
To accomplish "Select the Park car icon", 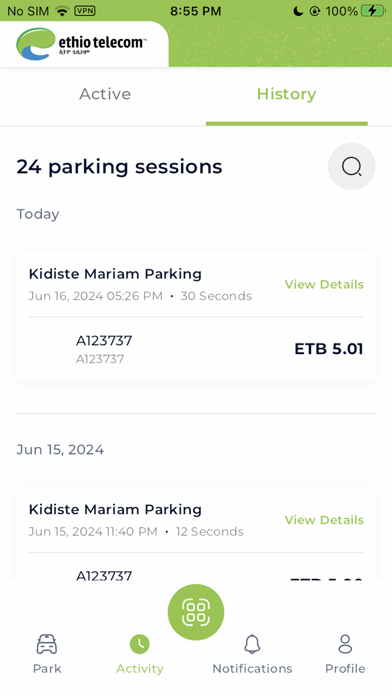I will tap(47, 644).
